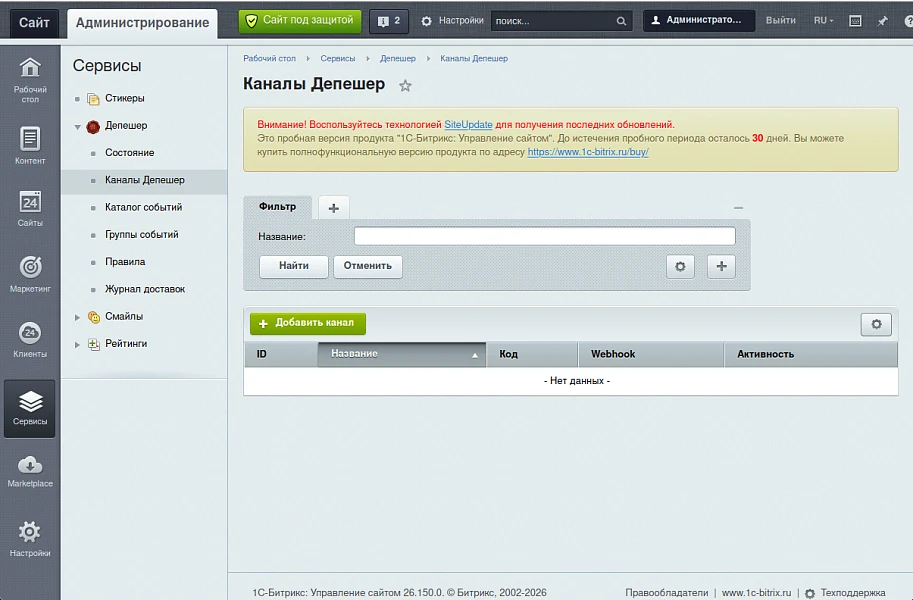
Task: Expand the Рейтинги tree node
Action: [x=77, y=345]
